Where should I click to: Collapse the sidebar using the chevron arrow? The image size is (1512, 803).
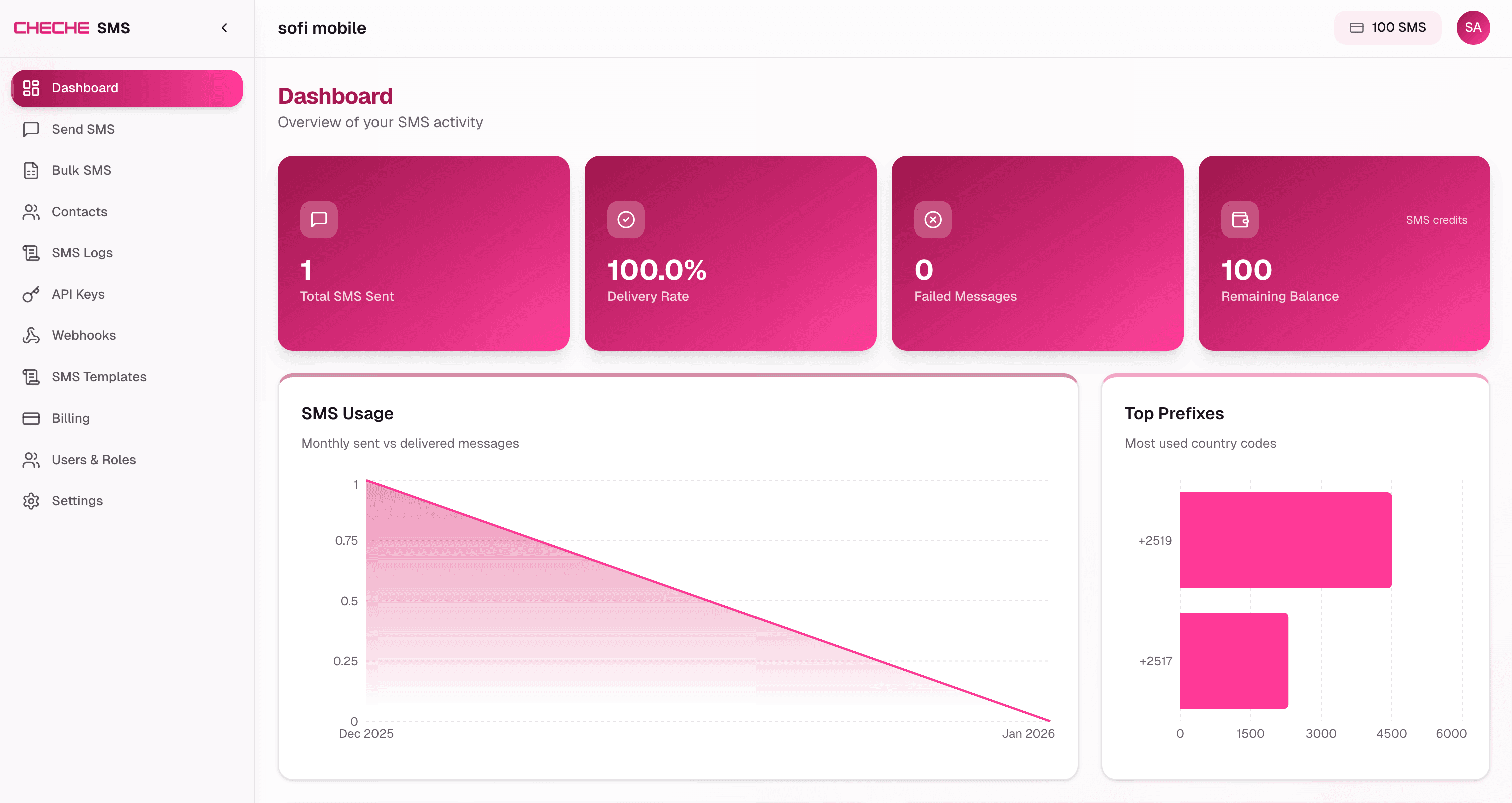click(224, 28)
